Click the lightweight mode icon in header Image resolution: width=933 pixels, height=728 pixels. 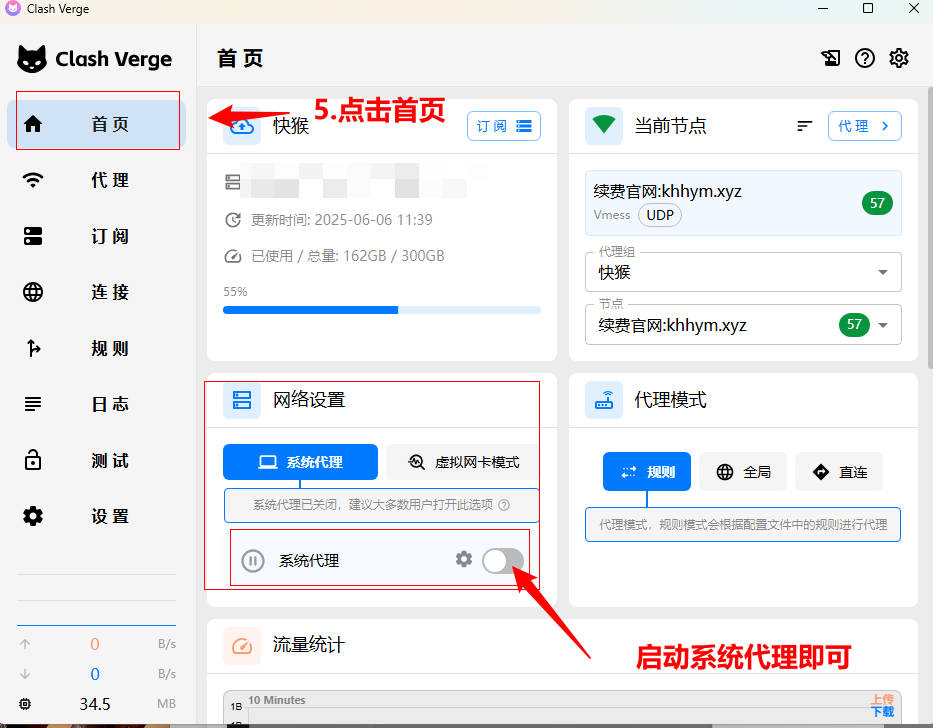tap(831, 58)
